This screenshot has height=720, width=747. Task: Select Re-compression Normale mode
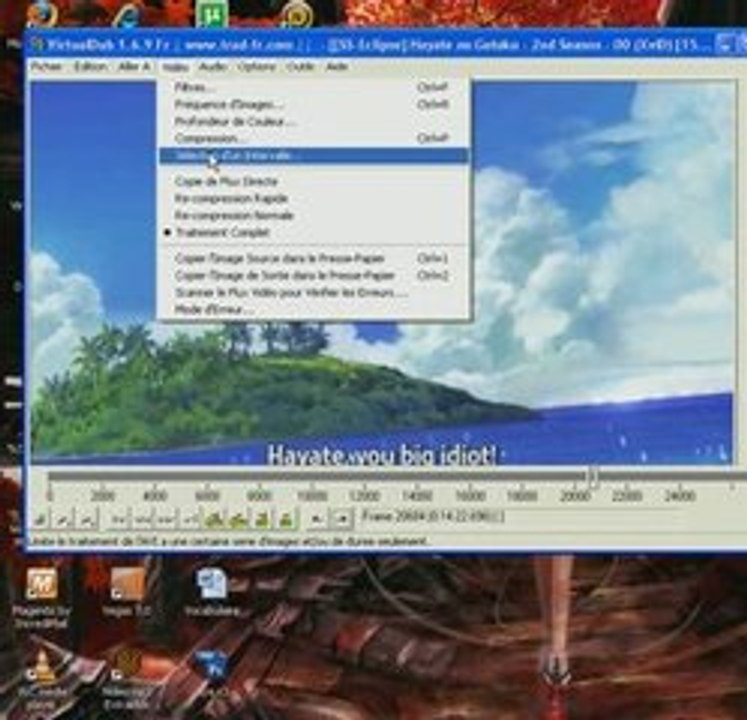(x=314, y=215)
